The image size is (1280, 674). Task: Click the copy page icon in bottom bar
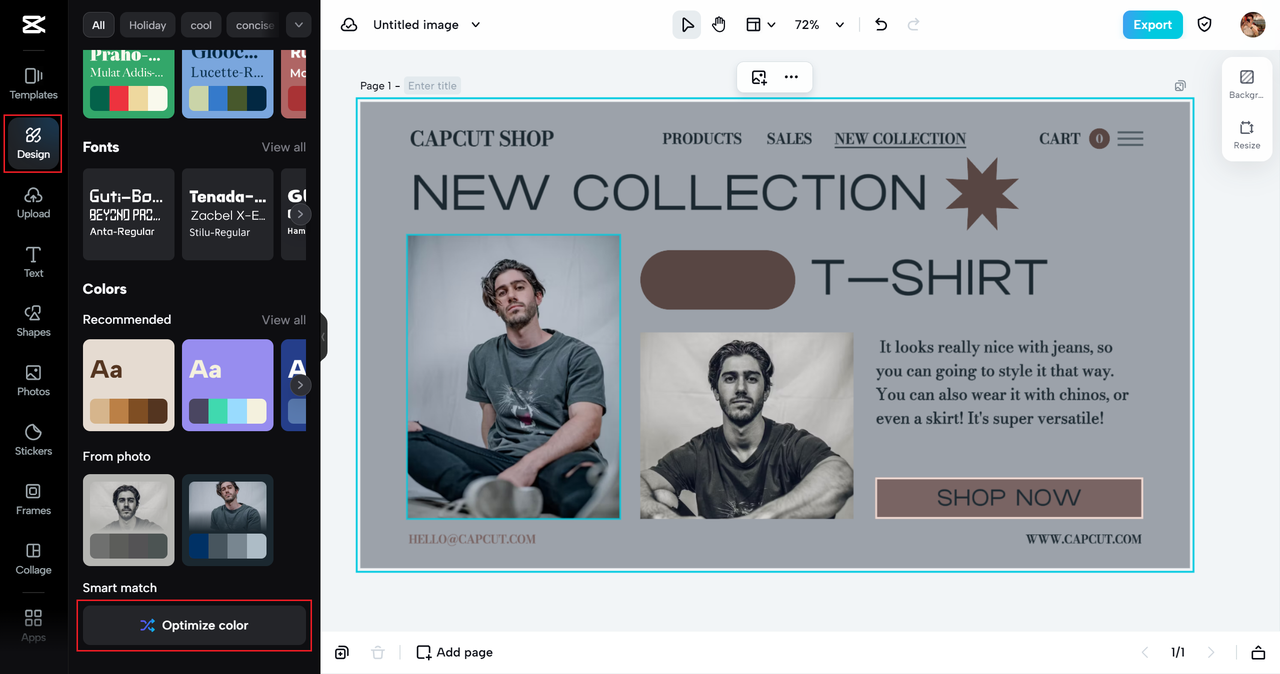click(342, 652)
